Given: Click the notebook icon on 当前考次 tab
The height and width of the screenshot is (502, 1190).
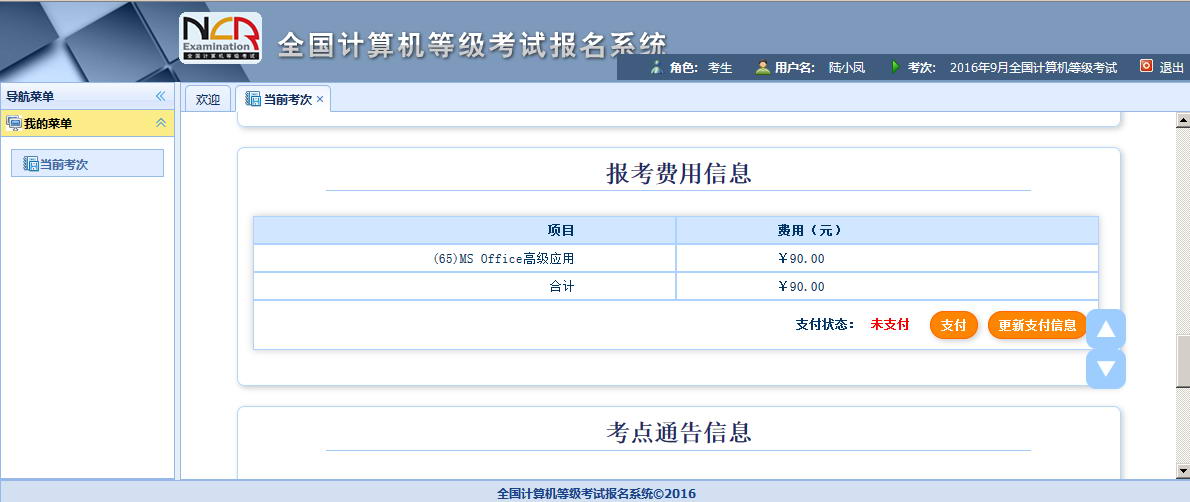Looking at the screenshot, I should pos(253,99).
